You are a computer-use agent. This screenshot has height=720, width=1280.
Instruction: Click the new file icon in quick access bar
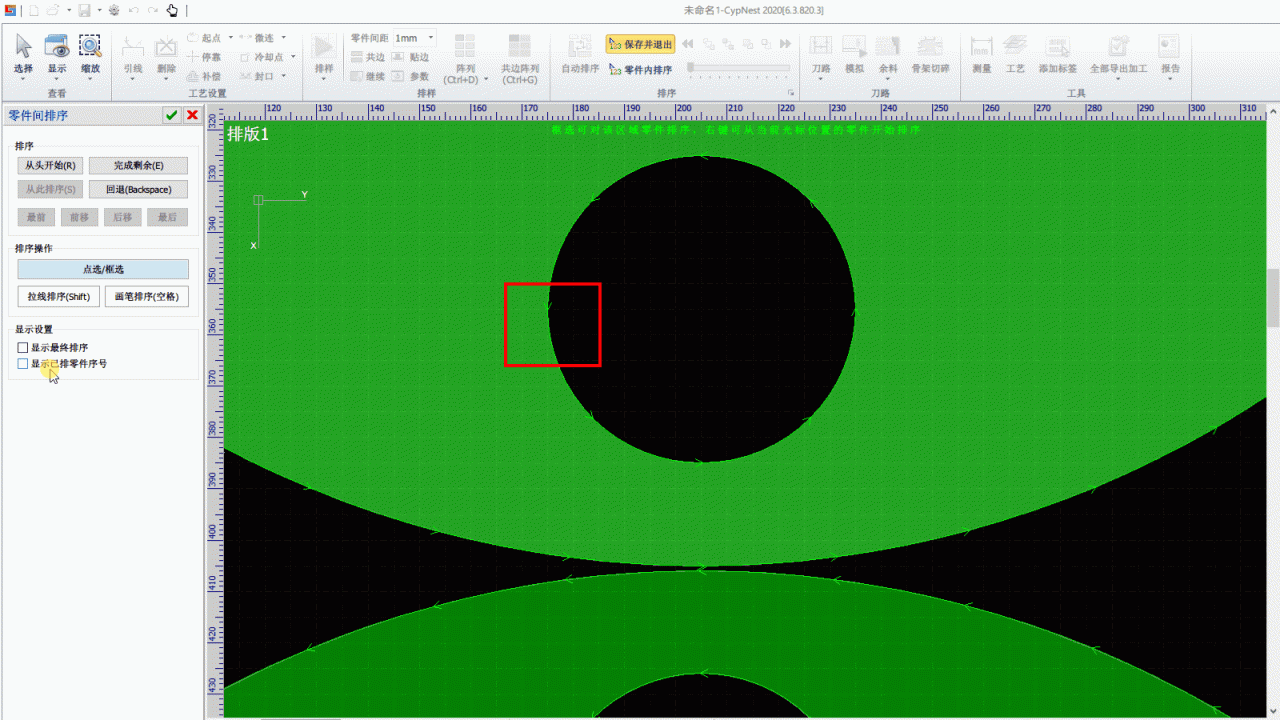[x=32, y=10]
